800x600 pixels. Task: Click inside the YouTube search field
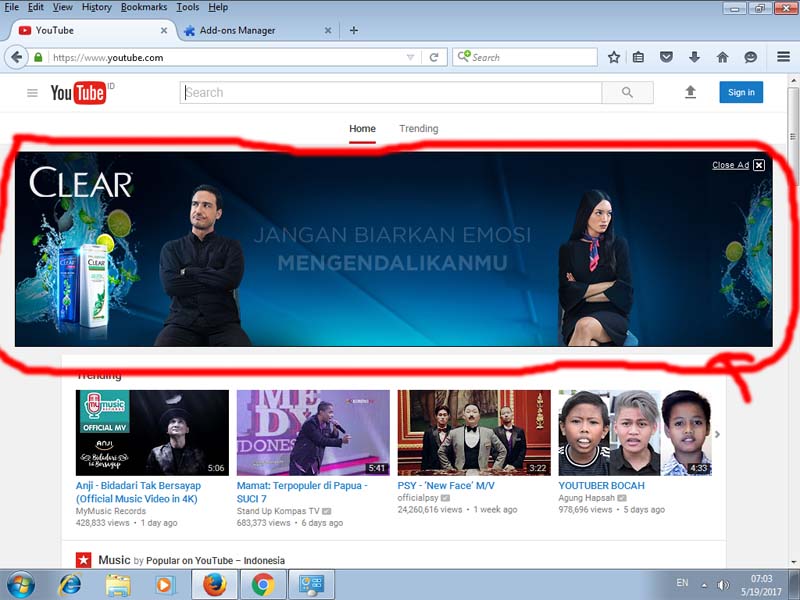coord(390,92)
